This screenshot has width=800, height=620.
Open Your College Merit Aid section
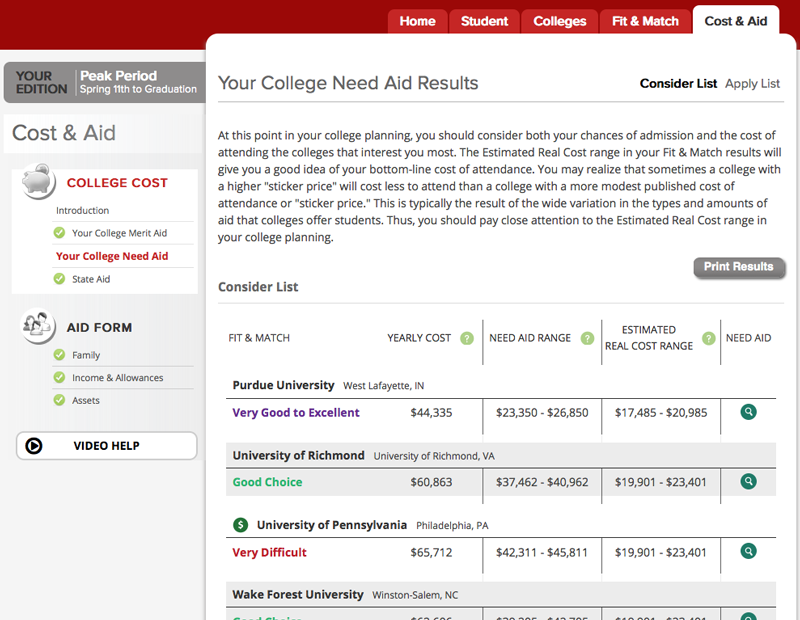coord(119,233)
